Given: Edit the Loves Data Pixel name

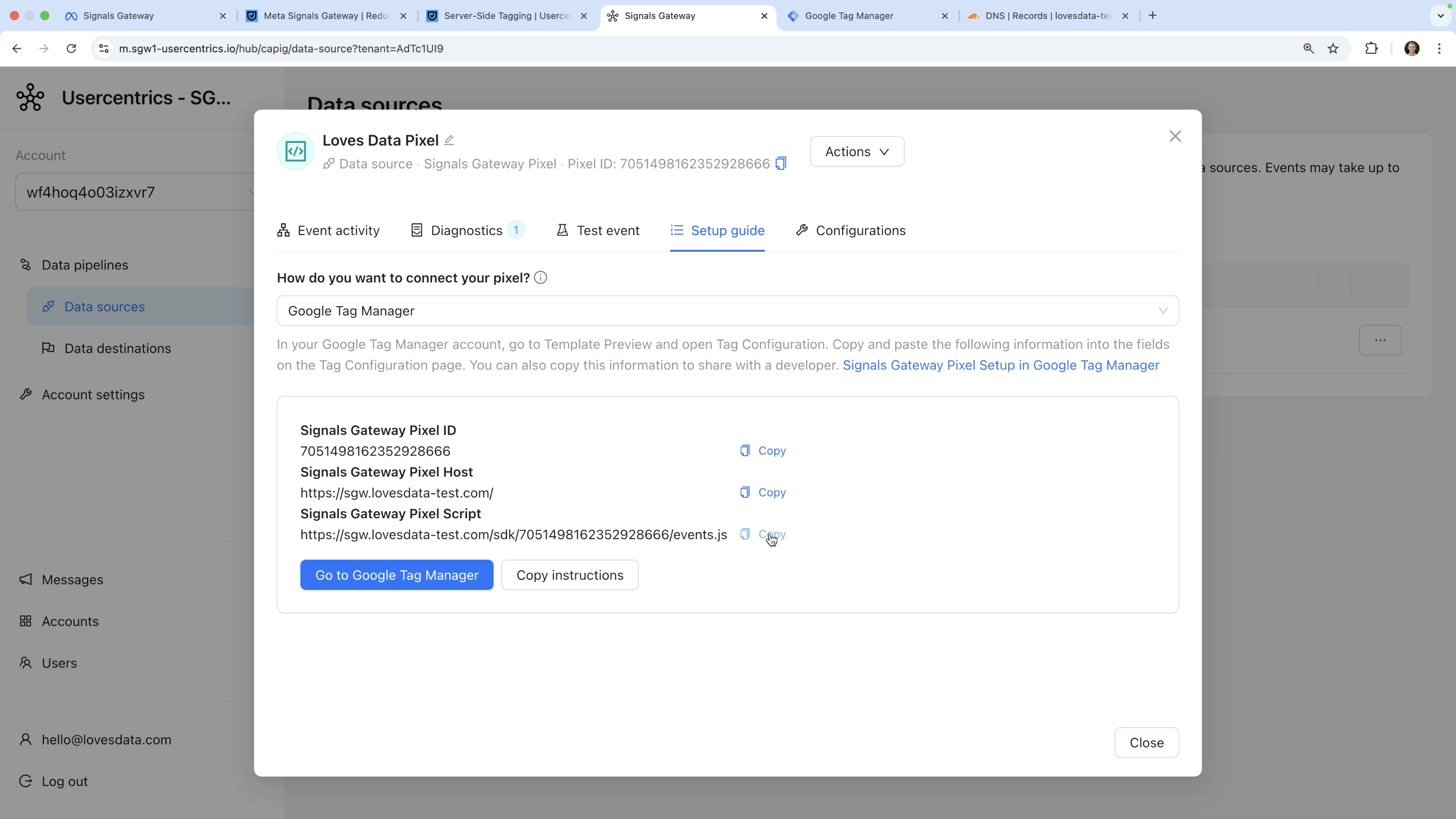Looking at the screenshot, I should [x=449, y=140].
